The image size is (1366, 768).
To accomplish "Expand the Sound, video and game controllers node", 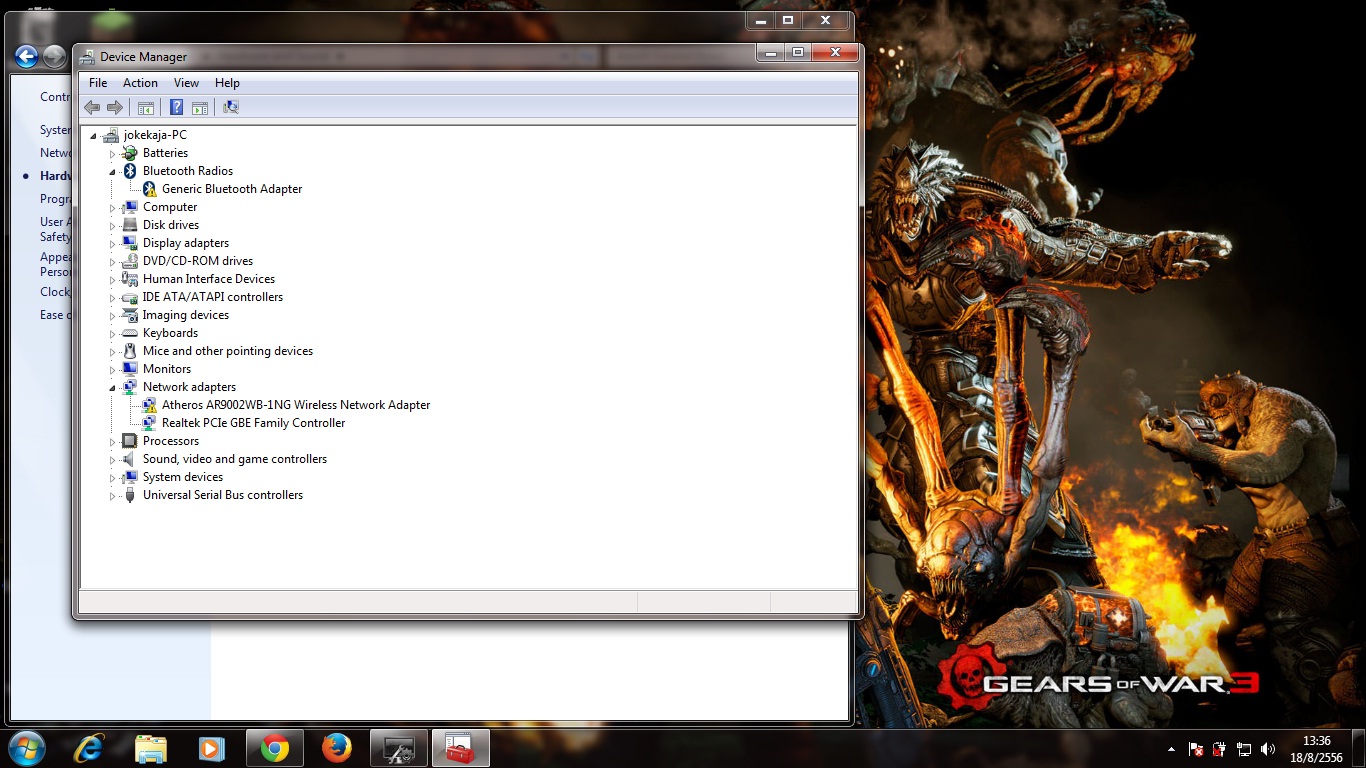I will [113, 460].
